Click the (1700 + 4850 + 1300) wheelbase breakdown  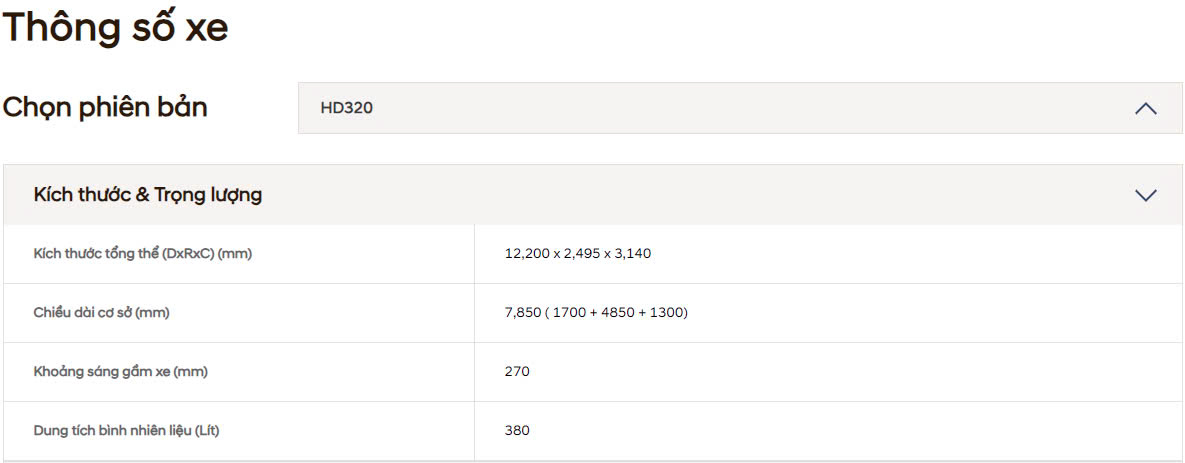[617, 313]
